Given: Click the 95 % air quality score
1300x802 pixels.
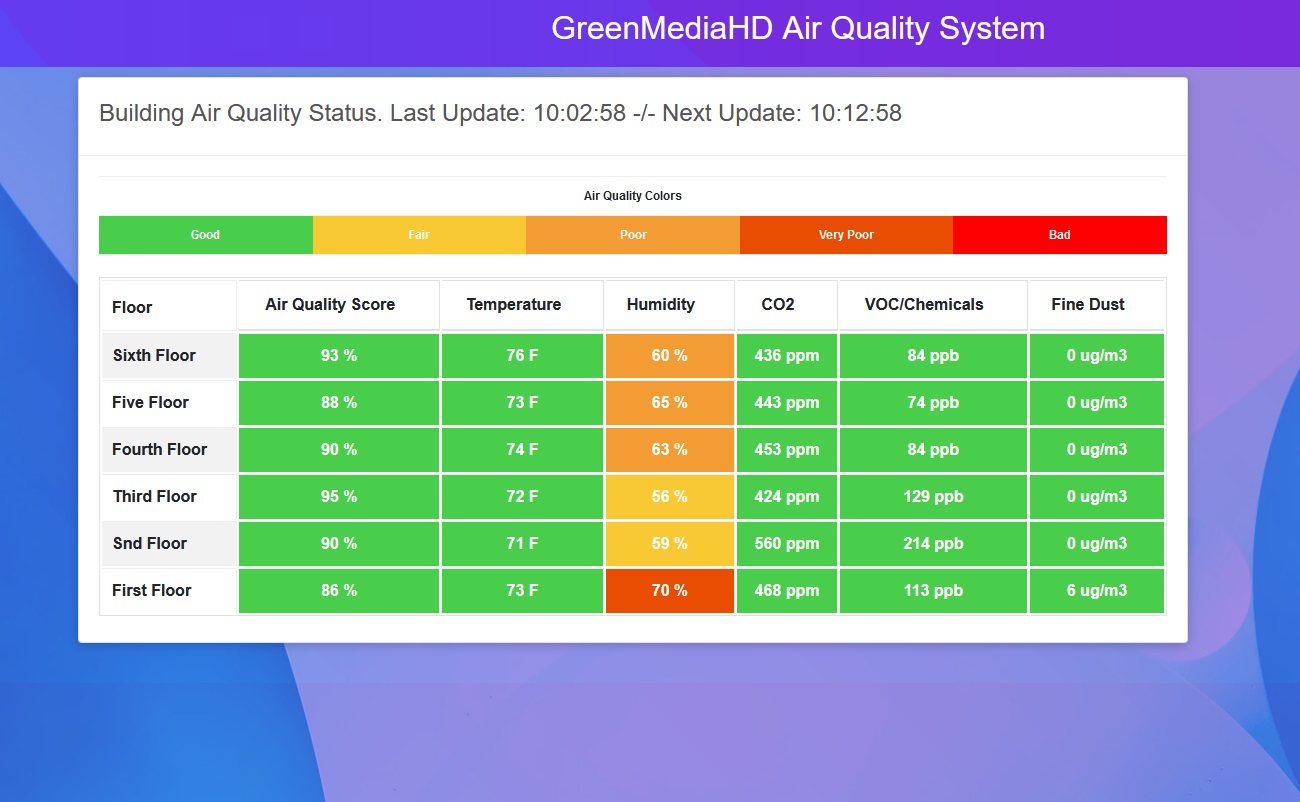Looking at the screenshot, I should [x=339, y=497].
